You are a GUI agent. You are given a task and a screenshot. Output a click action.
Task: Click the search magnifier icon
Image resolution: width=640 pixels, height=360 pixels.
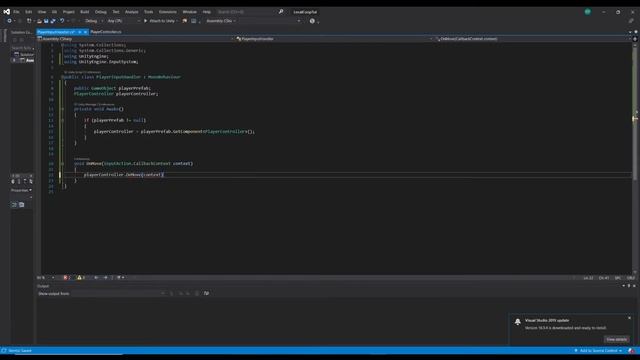coord(281,12)
